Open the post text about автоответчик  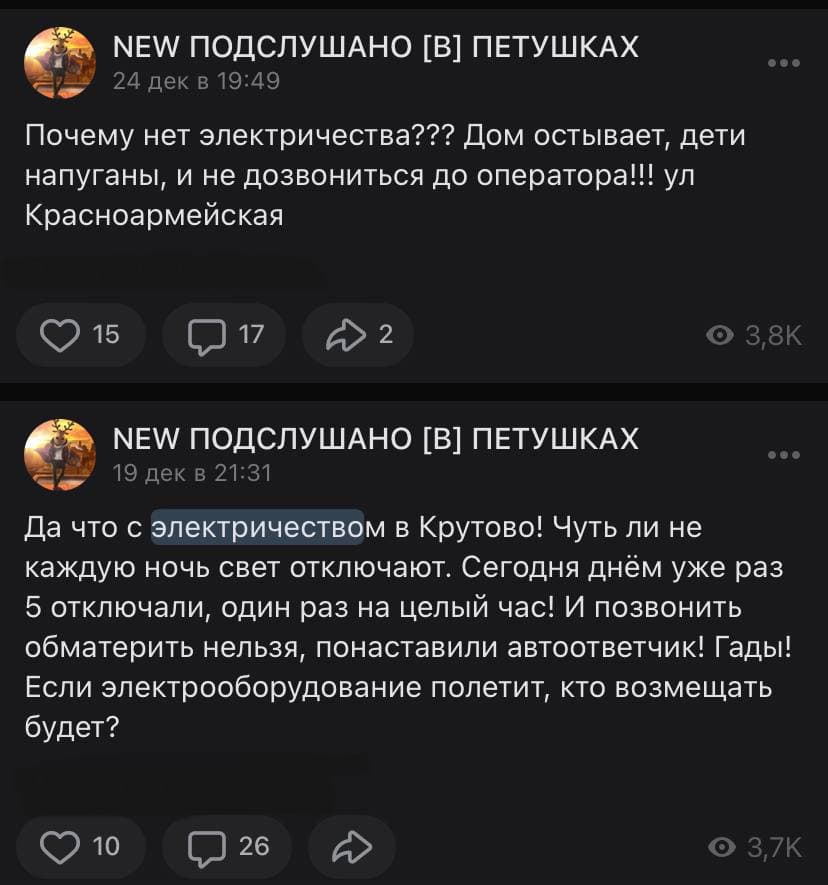[408, 627]
